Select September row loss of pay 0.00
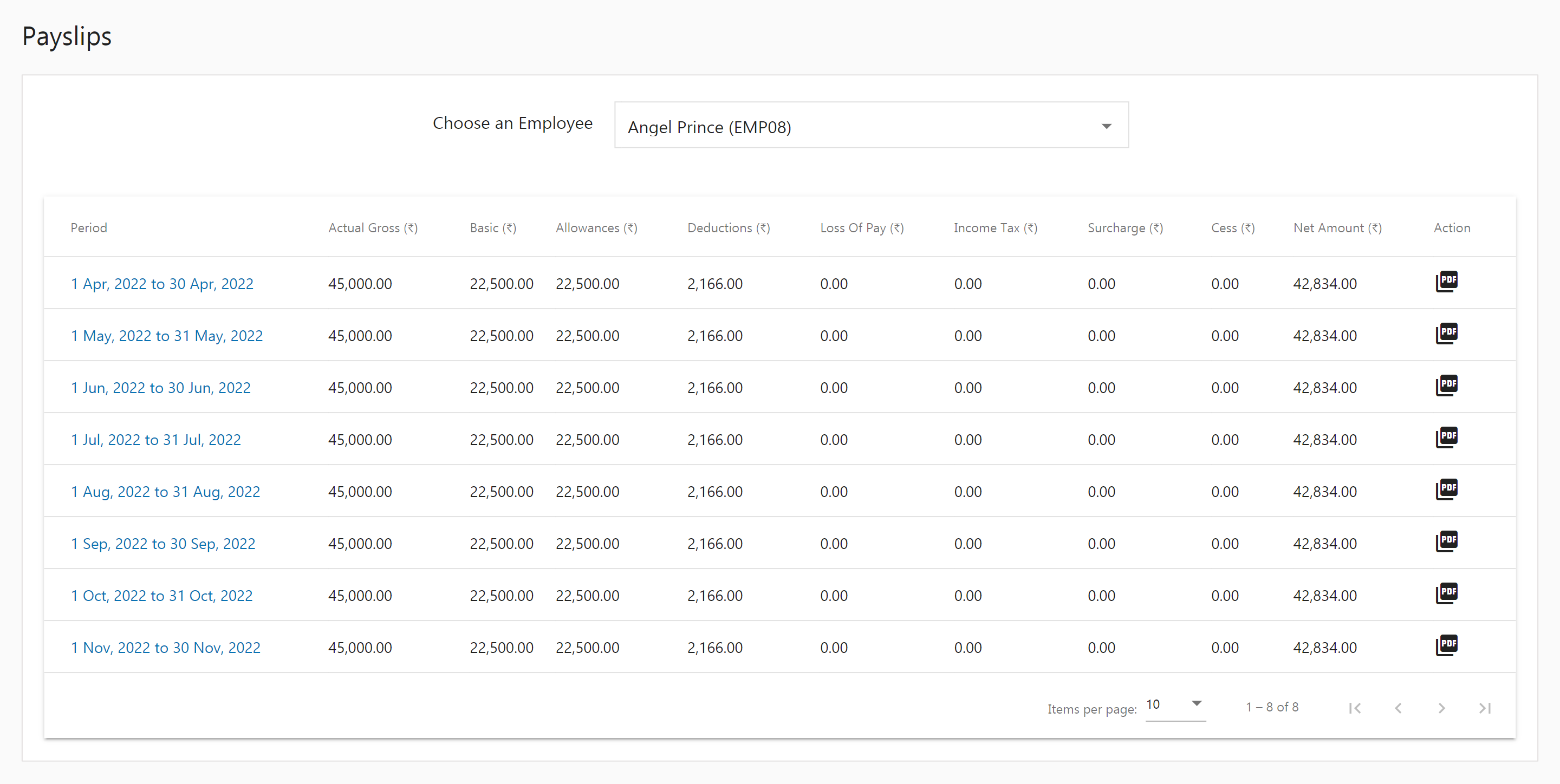Viewport: 1560px width, 784px height. [x=834, y=544]
